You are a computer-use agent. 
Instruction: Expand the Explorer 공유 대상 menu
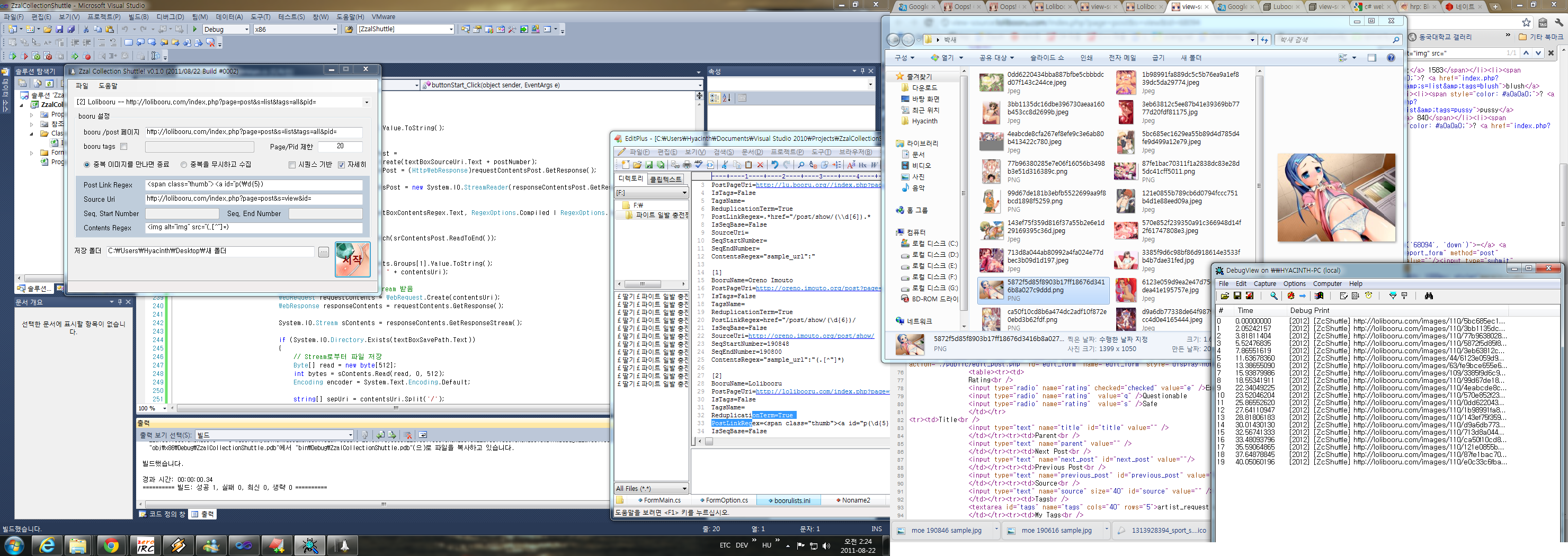tap(996, 58)
